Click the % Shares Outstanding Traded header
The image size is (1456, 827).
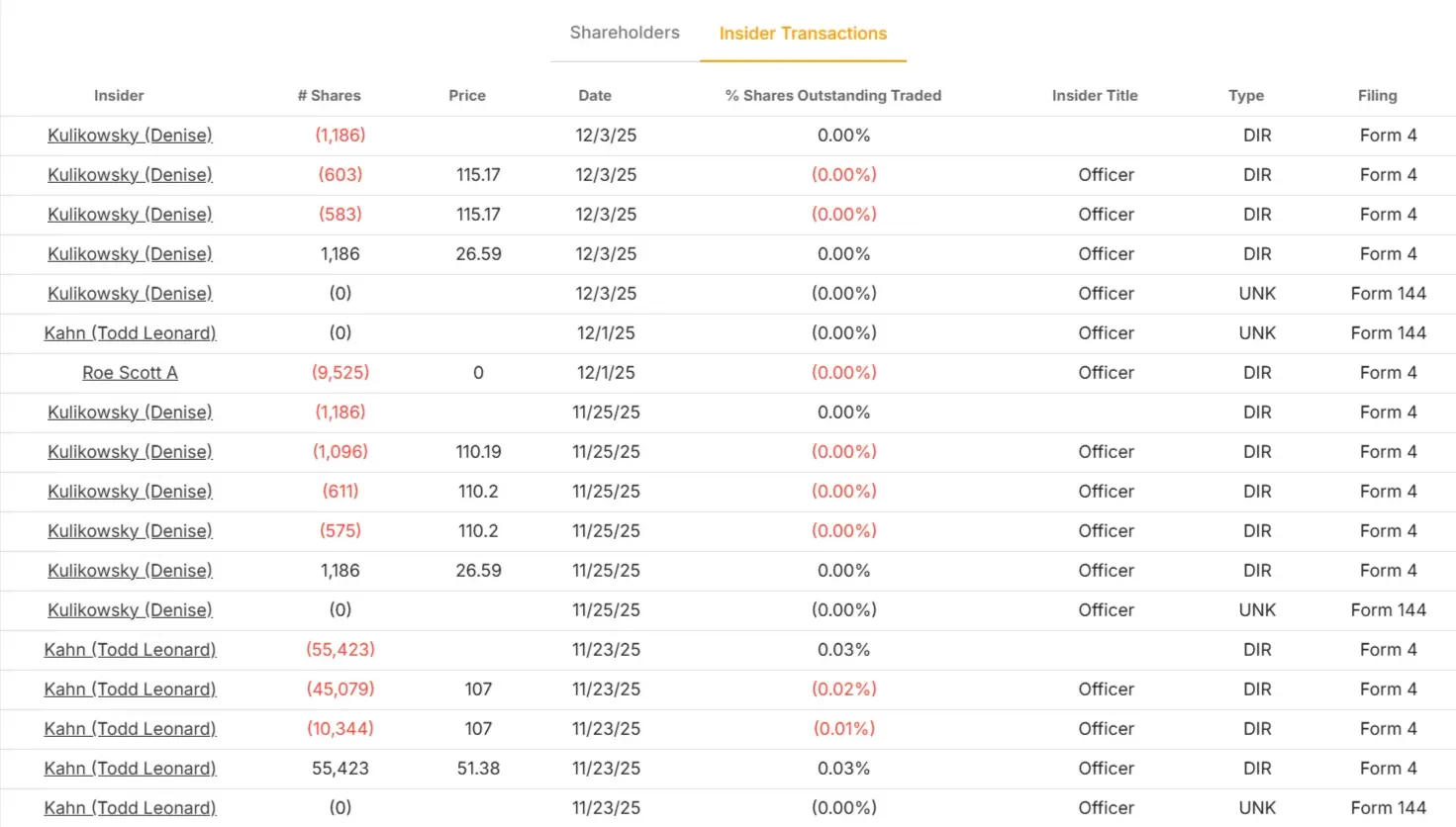[832, 96]
